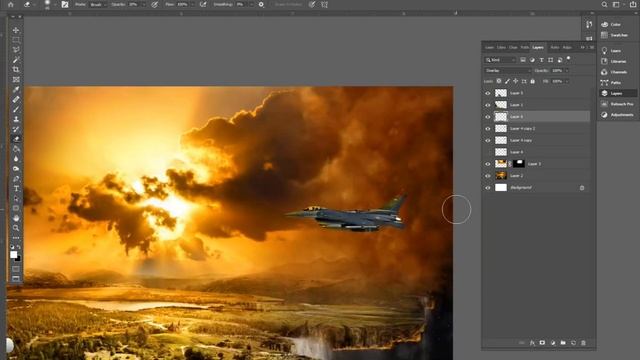Screen dimensions: 640x360
Task: Select the Move tool
Action: (x=16, y=30)
